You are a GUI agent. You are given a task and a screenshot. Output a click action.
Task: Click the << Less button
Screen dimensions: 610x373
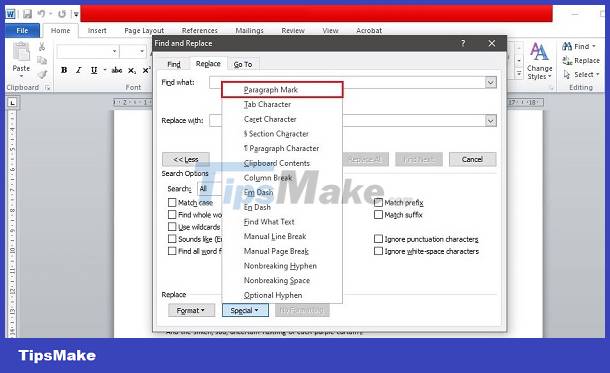[x=186, y=159]
